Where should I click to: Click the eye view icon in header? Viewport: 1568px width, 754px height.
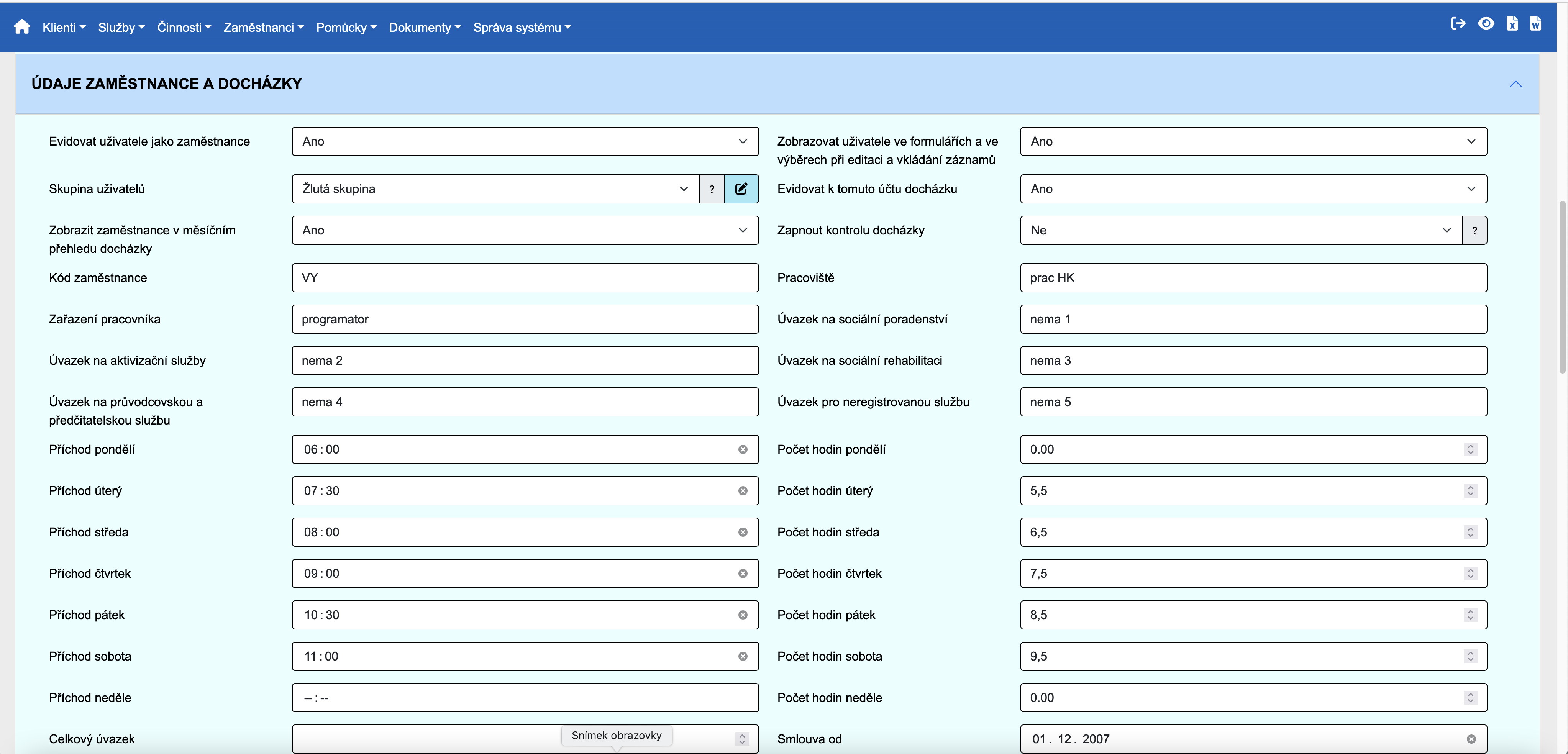tap(1486, 24)
